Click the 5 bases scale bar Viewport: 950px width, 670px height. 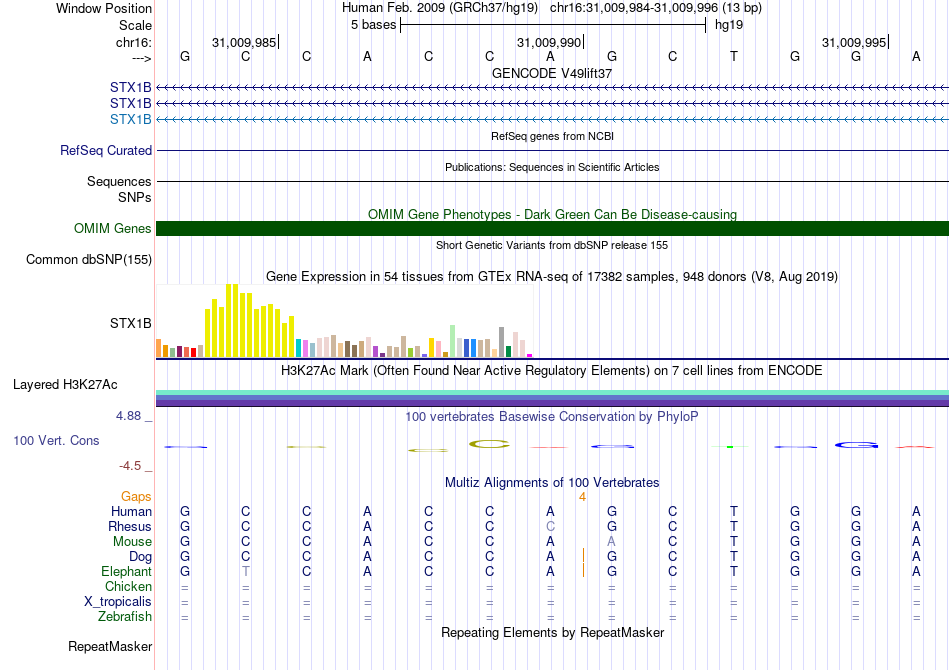coord(553,25)
